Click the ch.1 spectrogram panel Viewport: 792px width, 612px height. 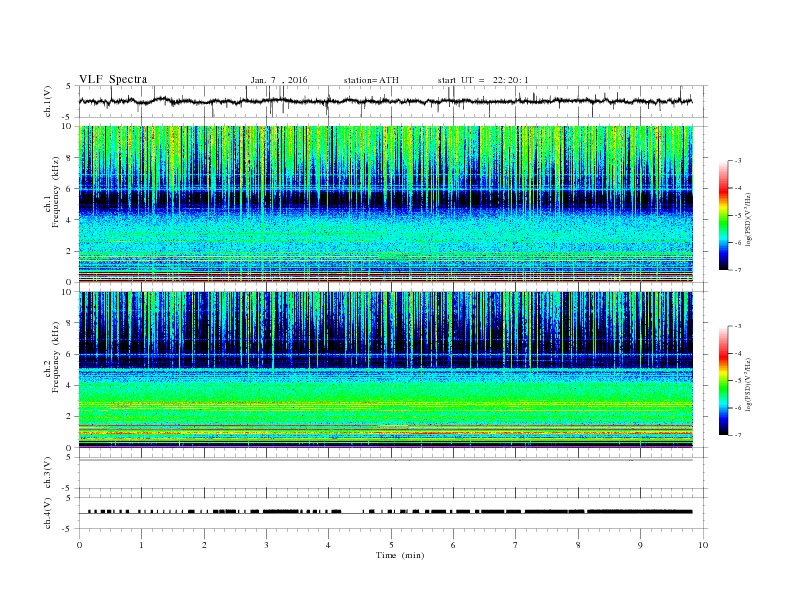pyautogui.click(x=386, y=204)
